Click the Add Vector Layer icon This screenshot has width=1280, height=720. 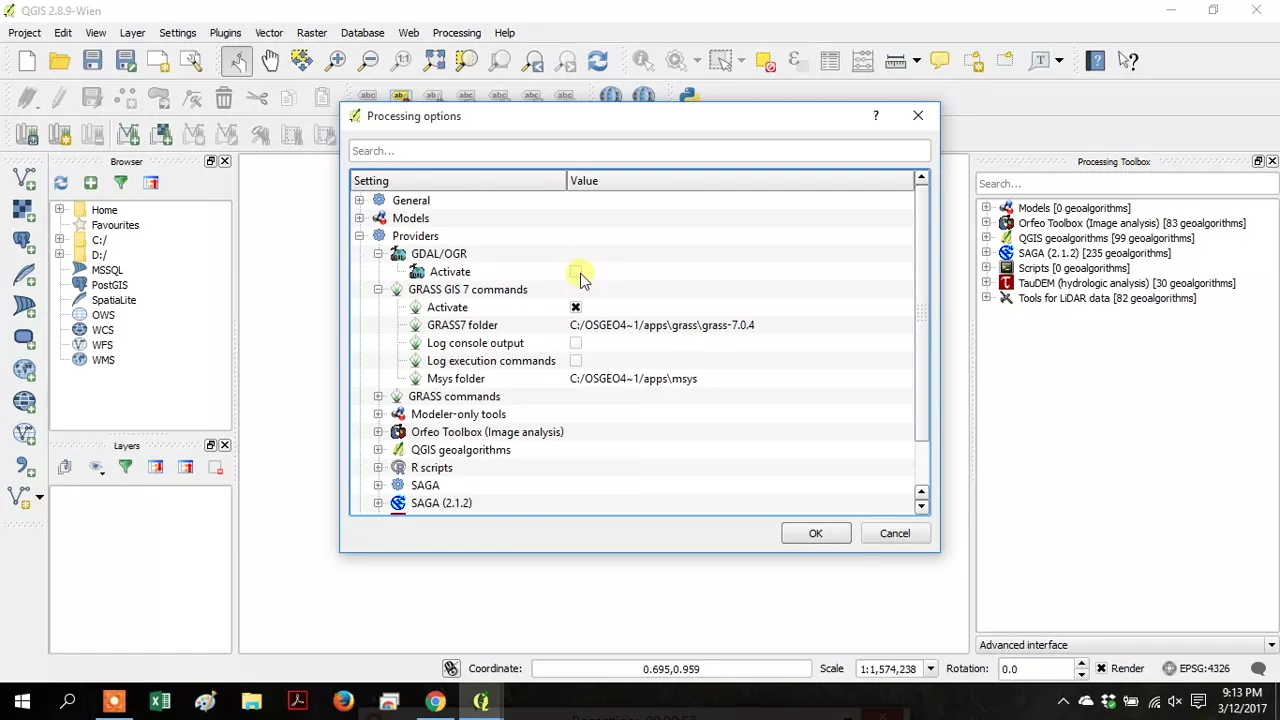(24, 180)
